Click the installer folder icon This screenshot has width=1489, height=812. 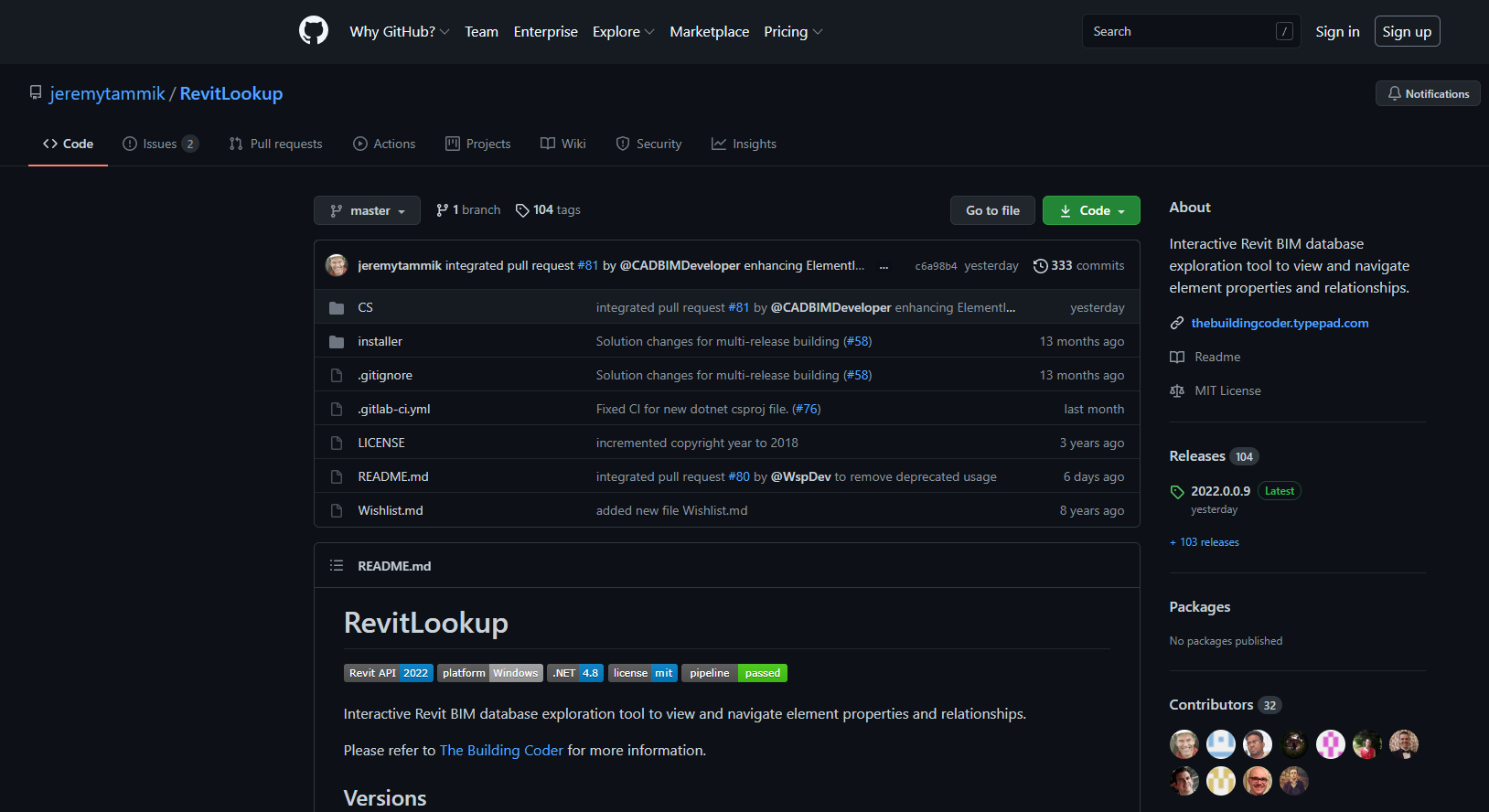[x=337, y=342]
